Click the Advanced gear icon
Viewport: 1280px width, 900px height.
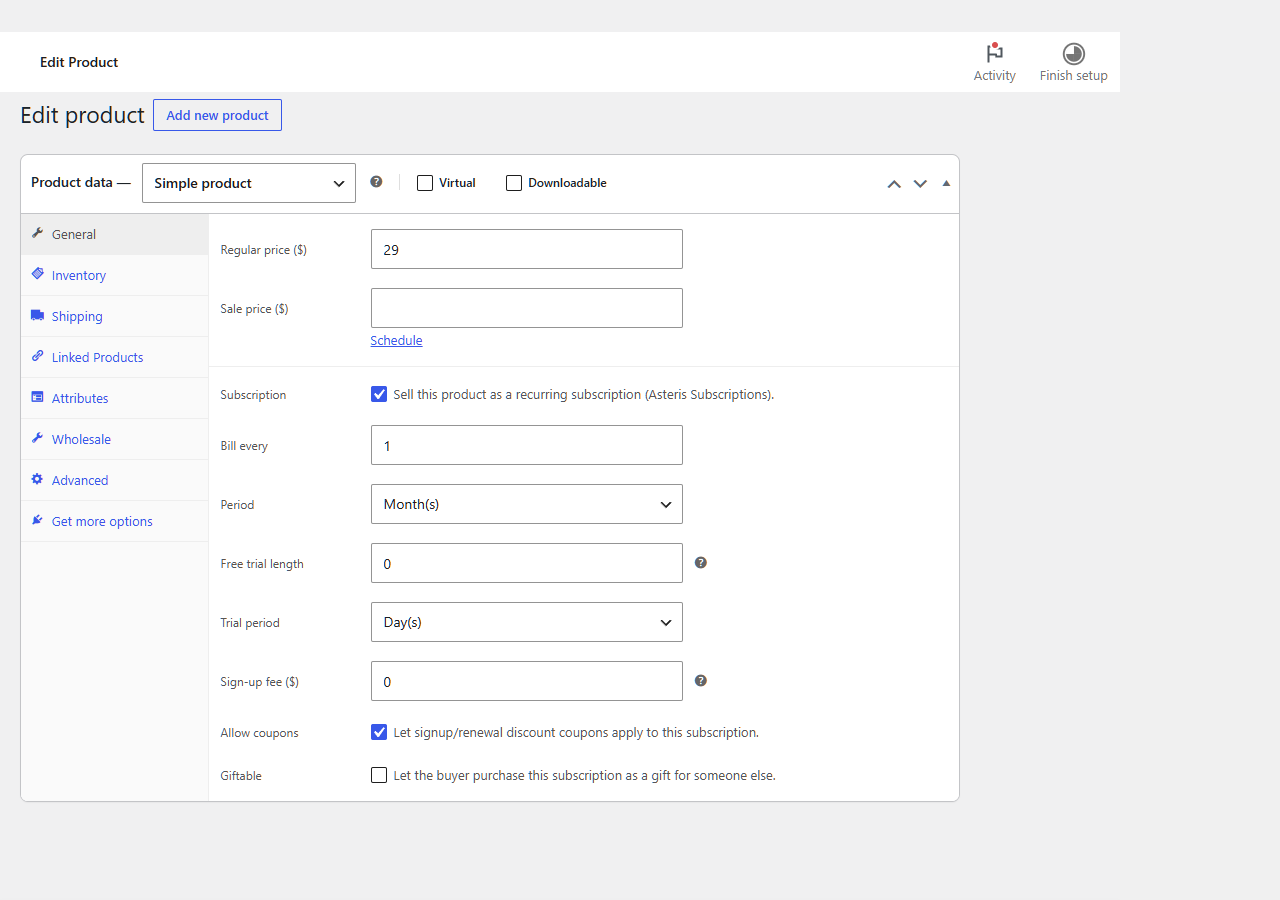[x=38, y=479]
